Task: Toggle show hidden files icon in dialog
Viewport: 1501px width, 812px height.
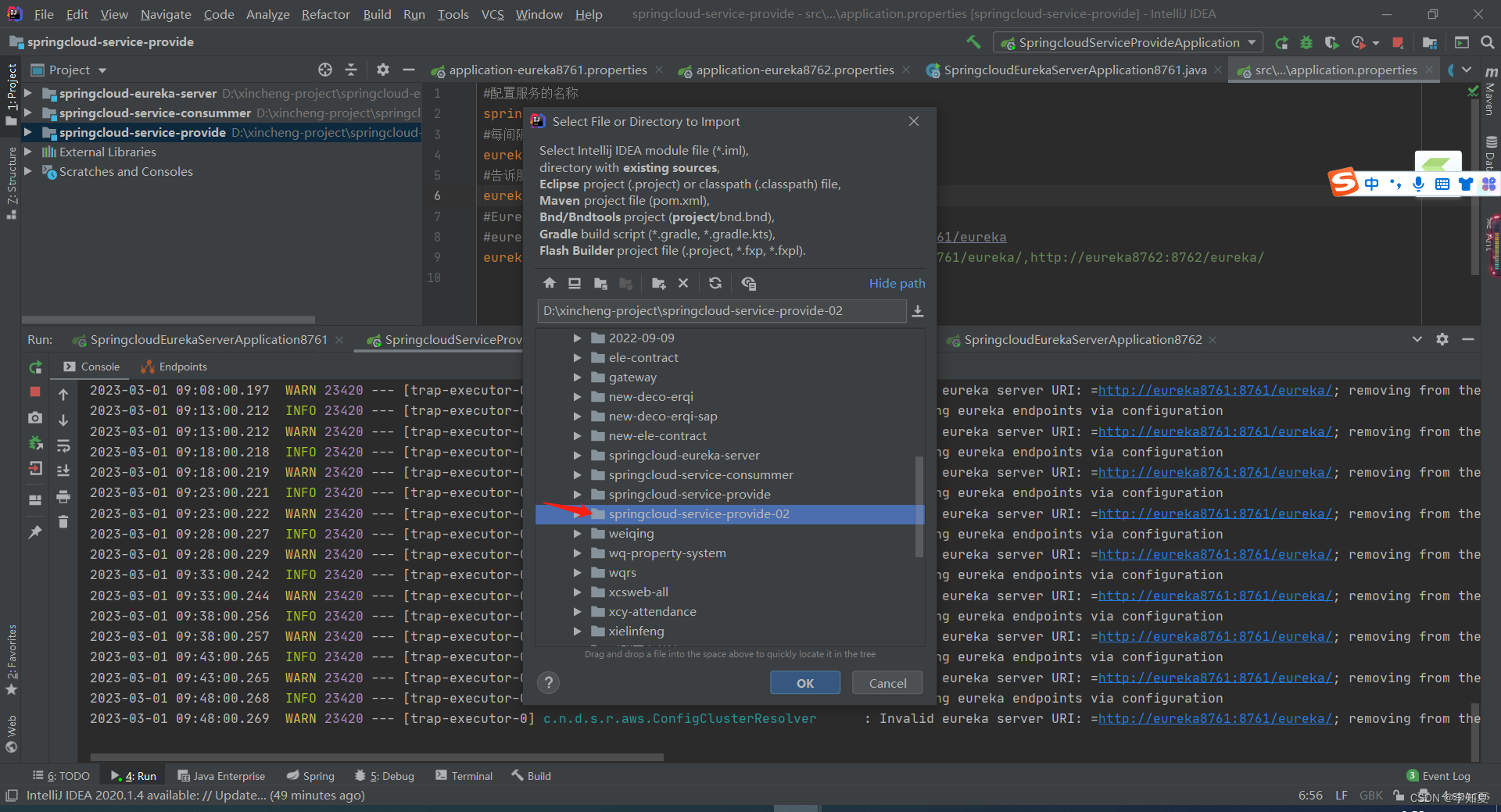Action: [748, 283]
